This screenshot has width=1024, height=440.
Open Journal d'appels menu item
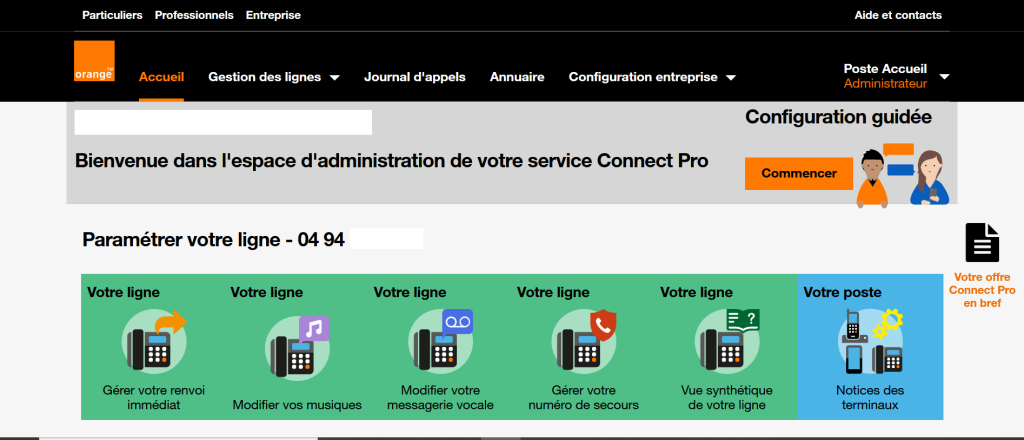(x=415, y=77)
